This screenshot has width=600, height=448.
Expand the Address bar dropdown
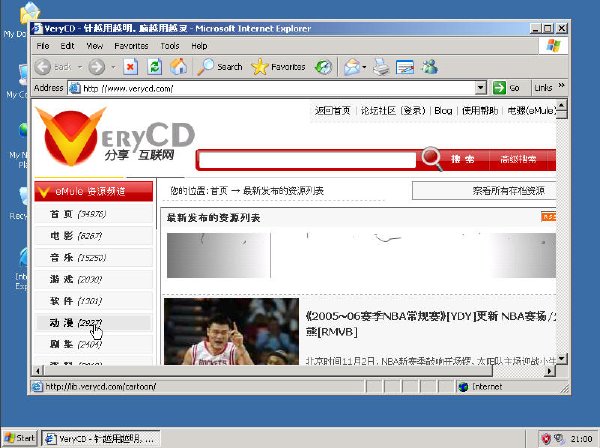481,88
